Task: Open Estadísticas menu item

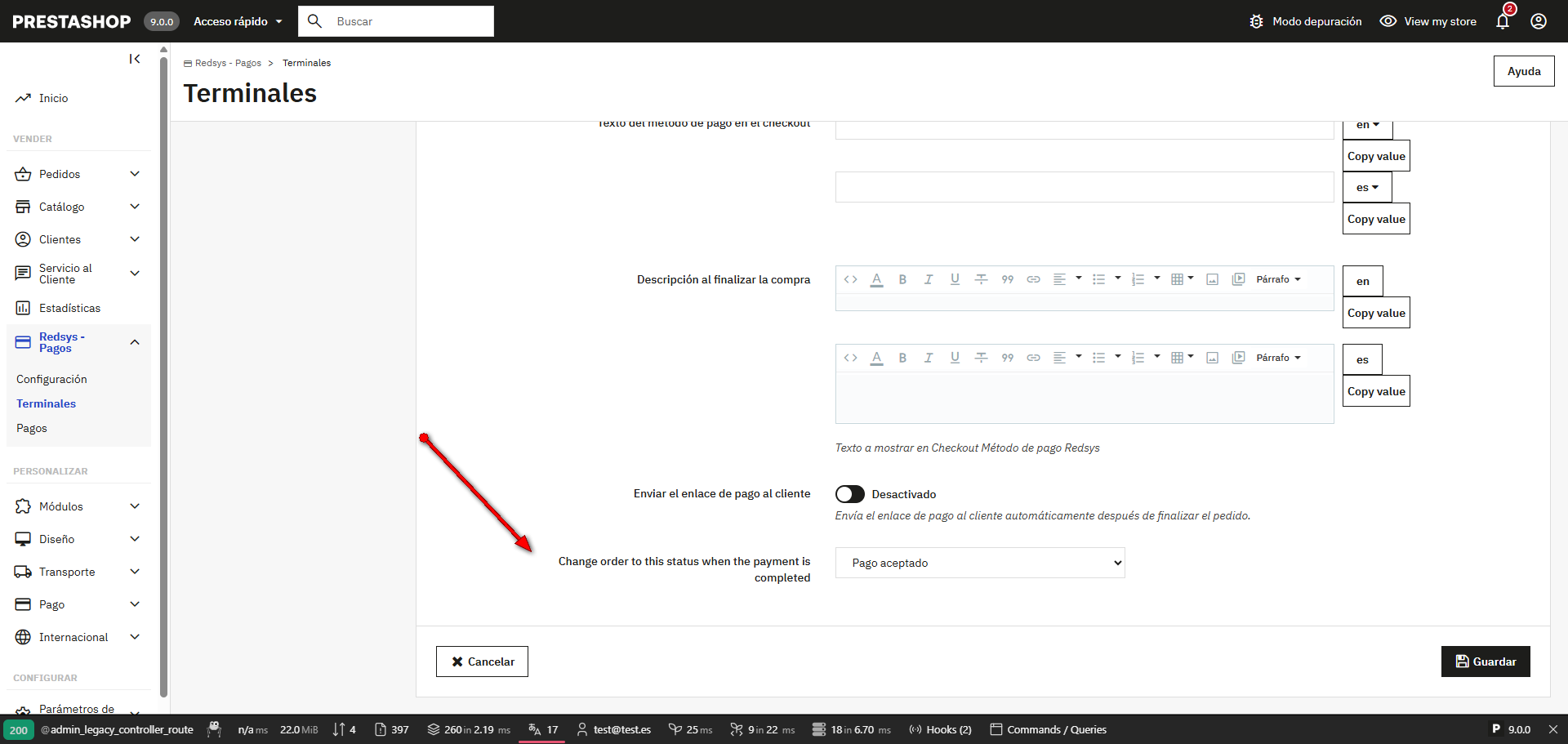Action: point(69,308)
